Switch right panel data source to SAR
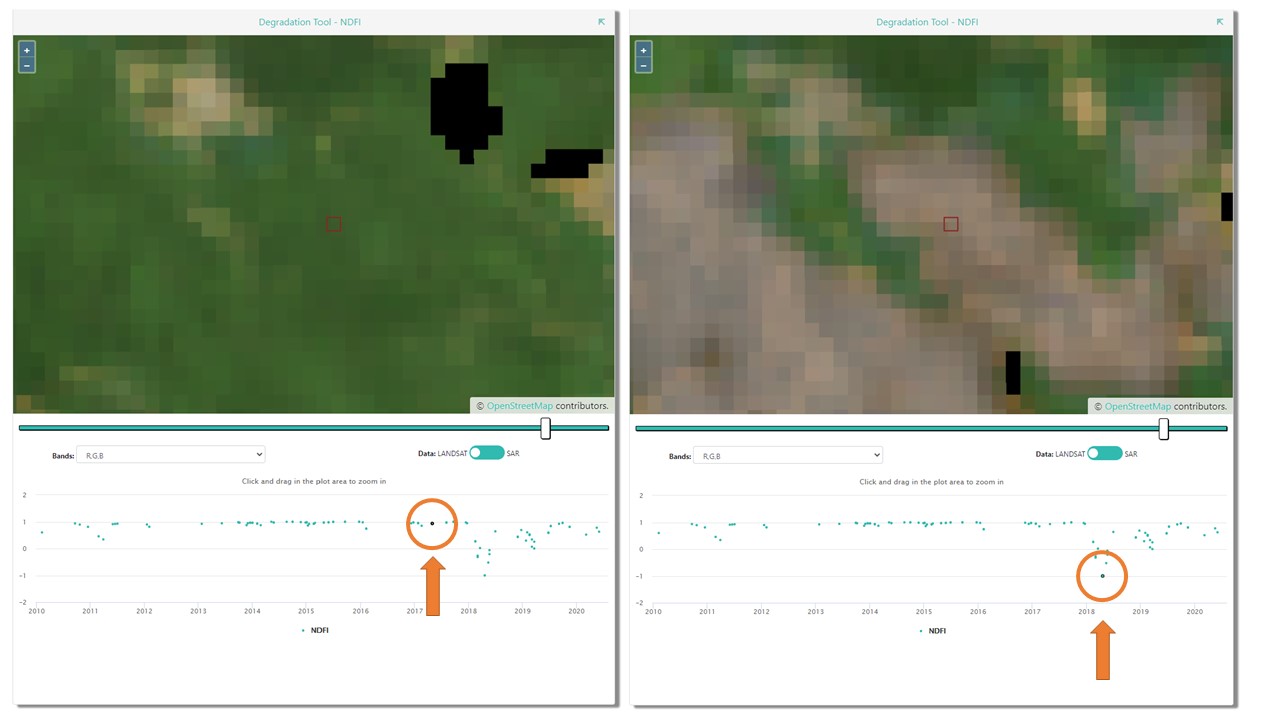 click(1105, 453)
